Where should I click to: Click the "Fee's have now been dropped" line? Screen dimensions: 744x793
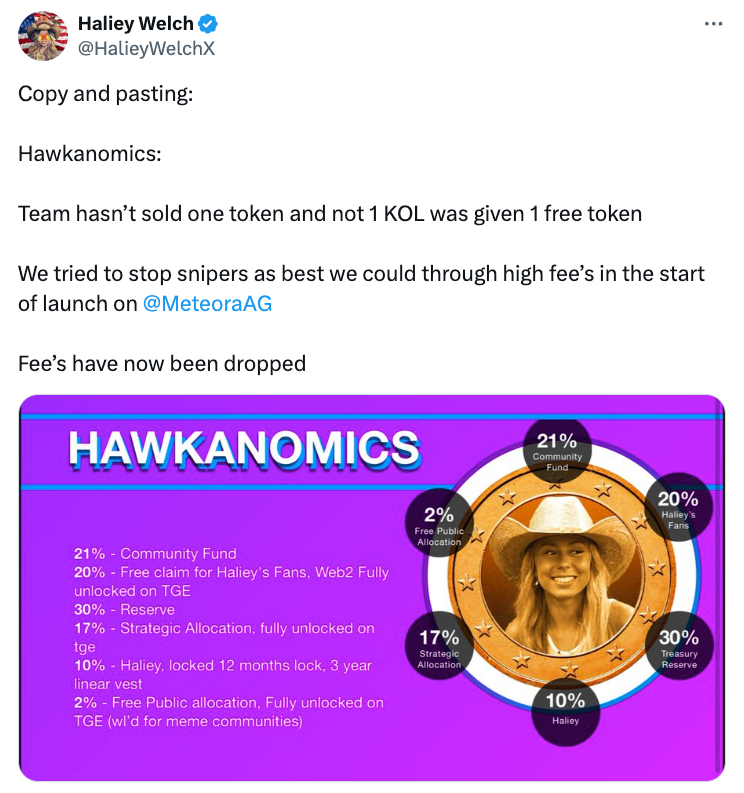point(162,364)
